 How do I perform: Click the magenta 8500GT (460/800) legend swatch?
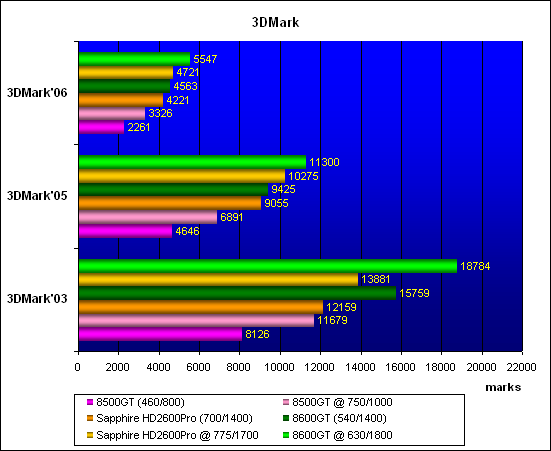[90, 402]
